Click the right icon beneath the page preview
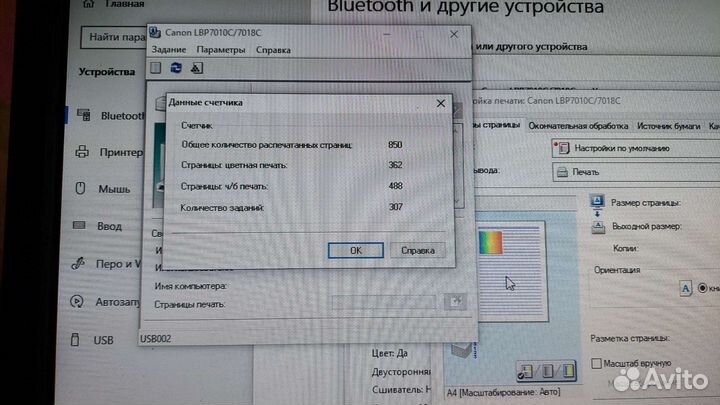Screen dimensions: 720x405 tap(568, 371)
